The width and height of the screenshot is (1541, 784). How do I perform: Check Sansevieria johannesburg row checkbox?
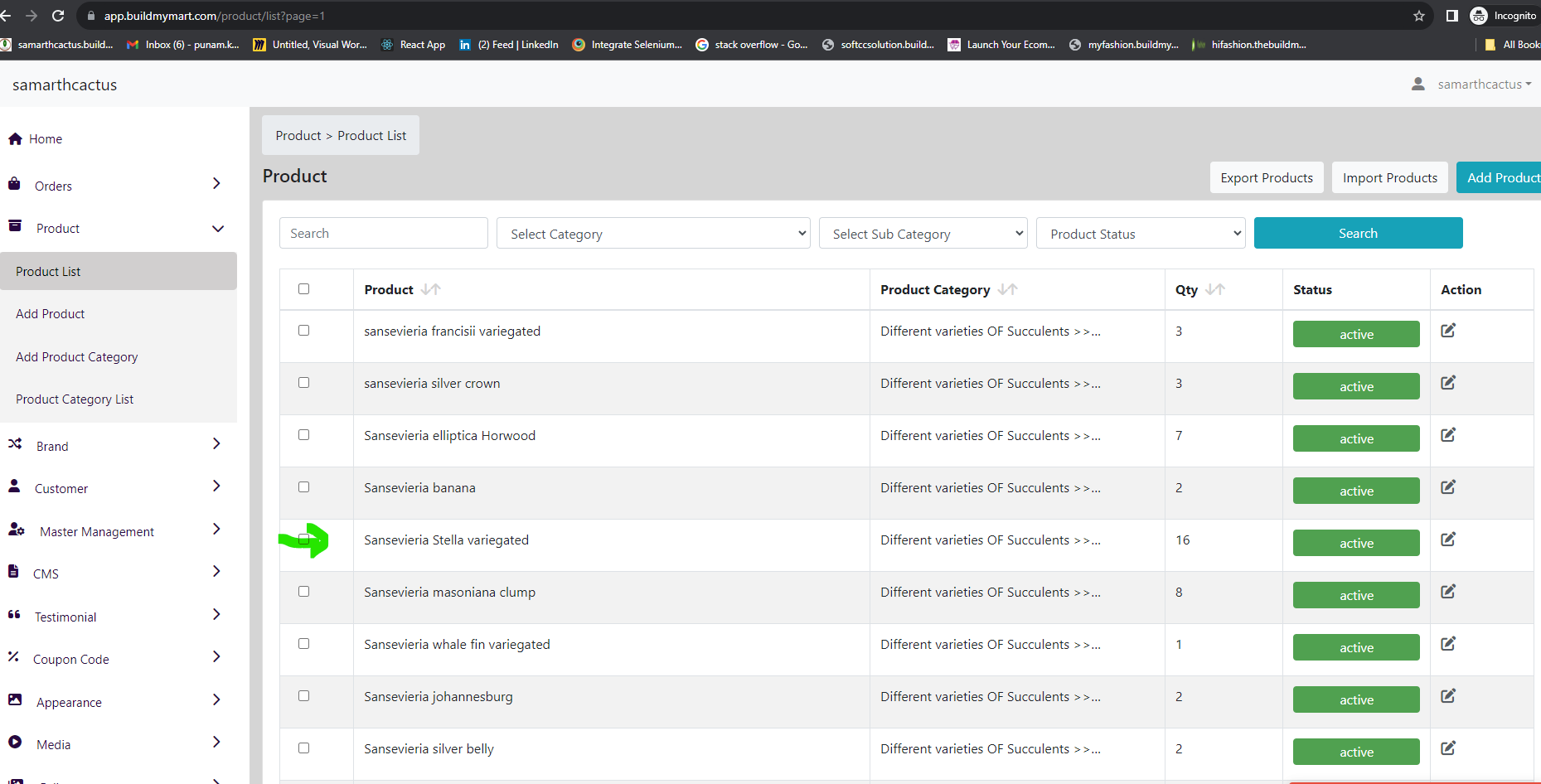coord(304,696)
